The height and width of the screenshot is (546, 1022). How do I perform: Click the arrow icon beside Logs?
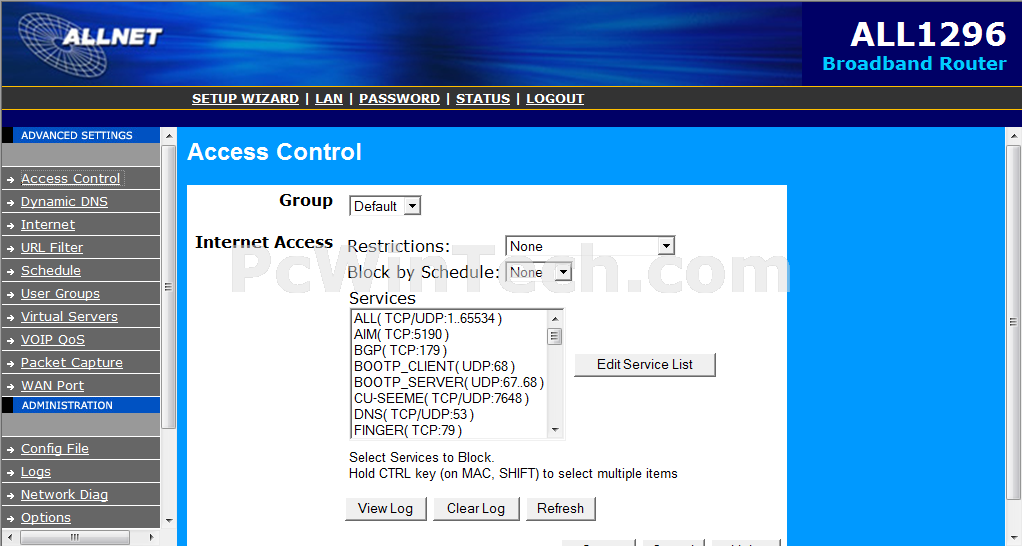click(10, 472)
